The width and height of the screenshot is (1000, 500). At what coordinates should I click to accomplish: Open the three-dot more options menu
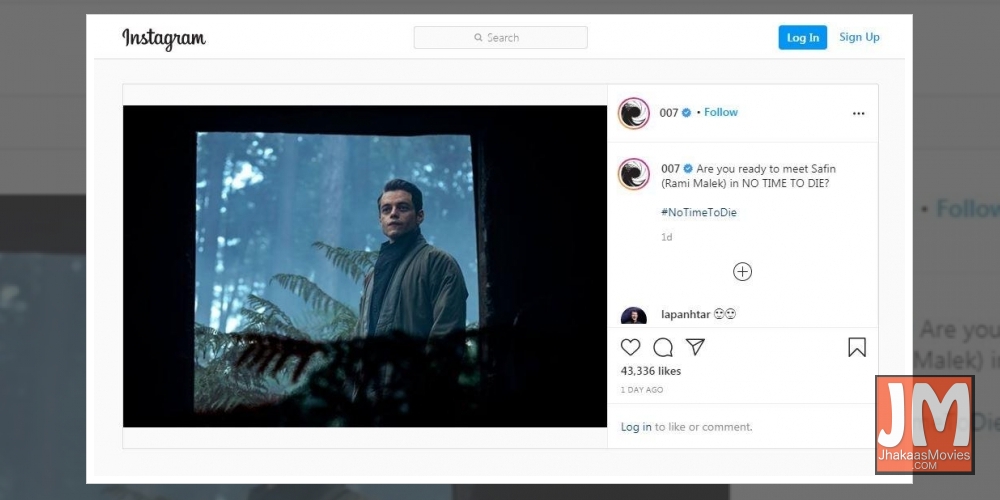(x=858, y=113)
